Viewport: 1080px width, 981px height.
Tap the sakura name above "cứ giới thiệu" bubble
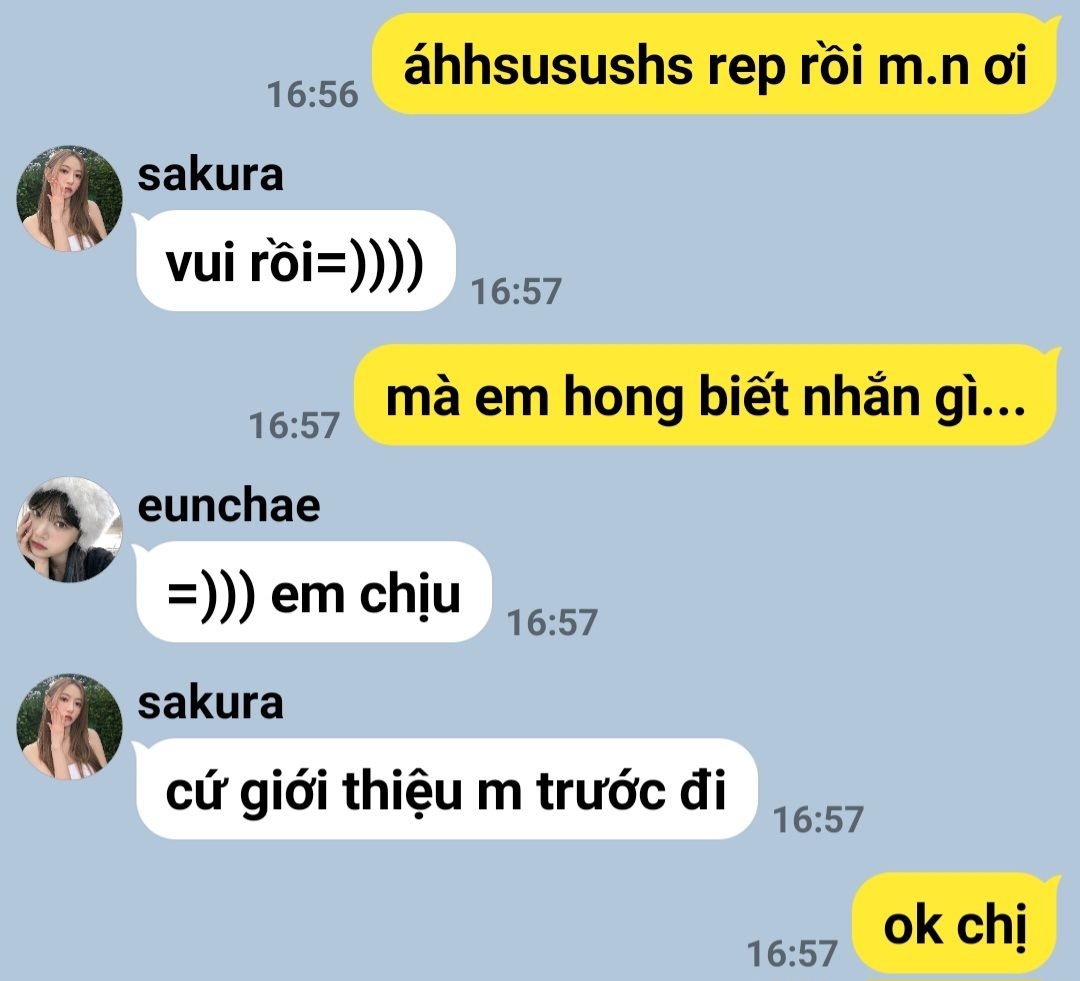tap(210, 703)
